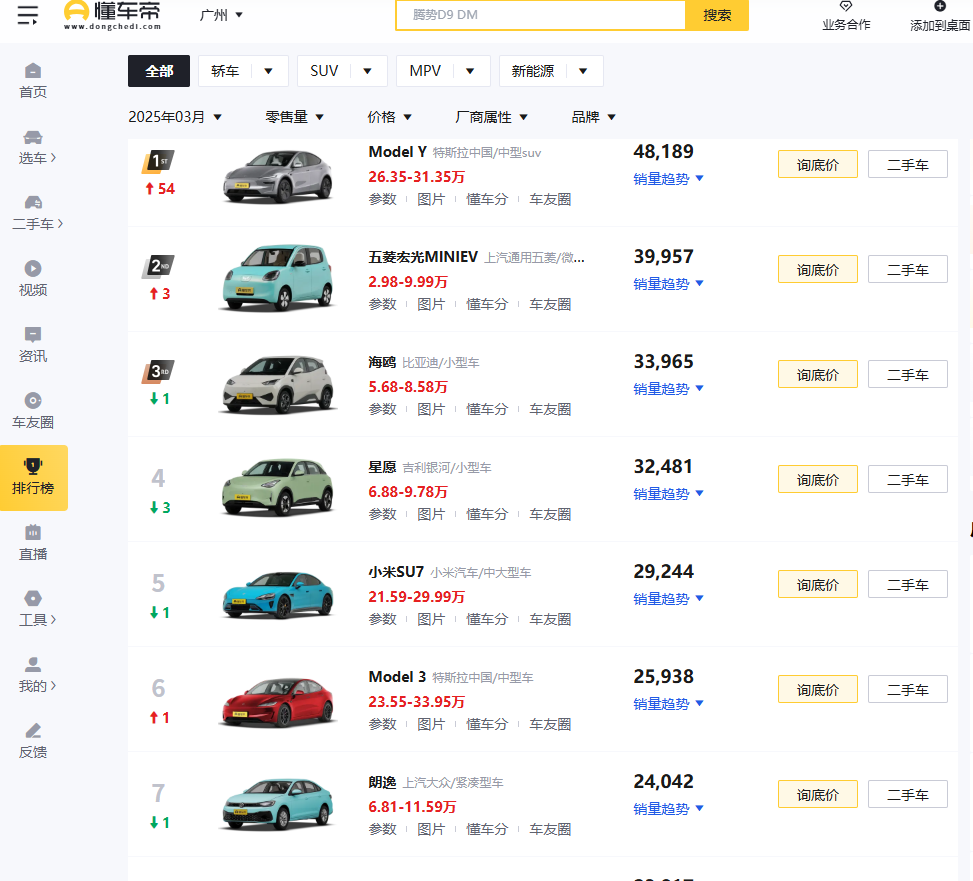Image resolution: width=973 pixels, height=881 pixels.
Task: Open 我的 profile in sidebar
Action: [37, 676]
